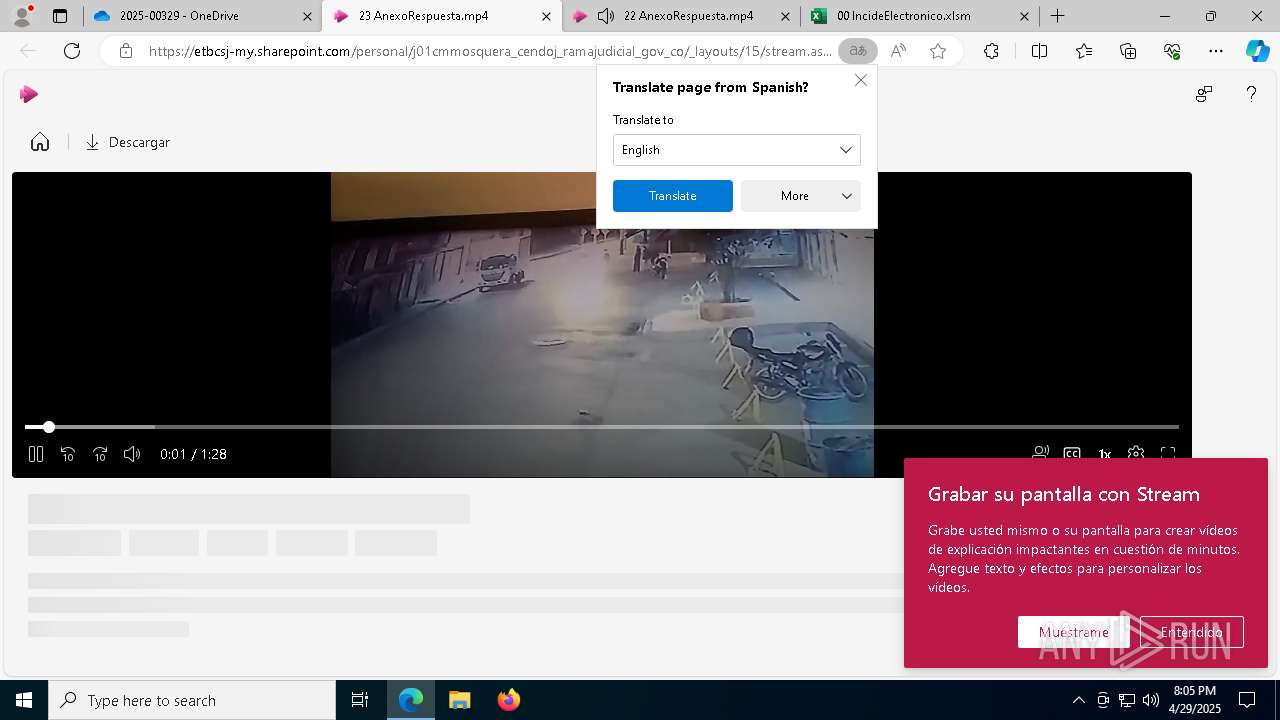The width and height of the screenshot is (1280, 720).
Task: Refresh the current page
Action: pyautogui.click(x=72, y=51)
